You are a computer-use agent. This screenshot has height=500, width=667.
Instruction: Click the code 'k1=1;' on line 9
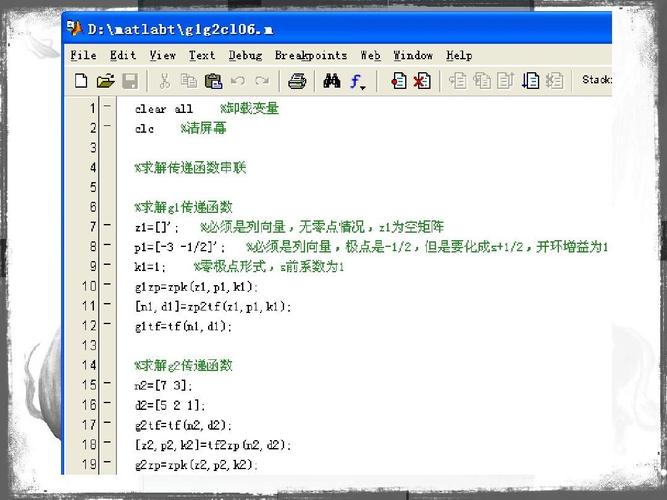point(150,267)
